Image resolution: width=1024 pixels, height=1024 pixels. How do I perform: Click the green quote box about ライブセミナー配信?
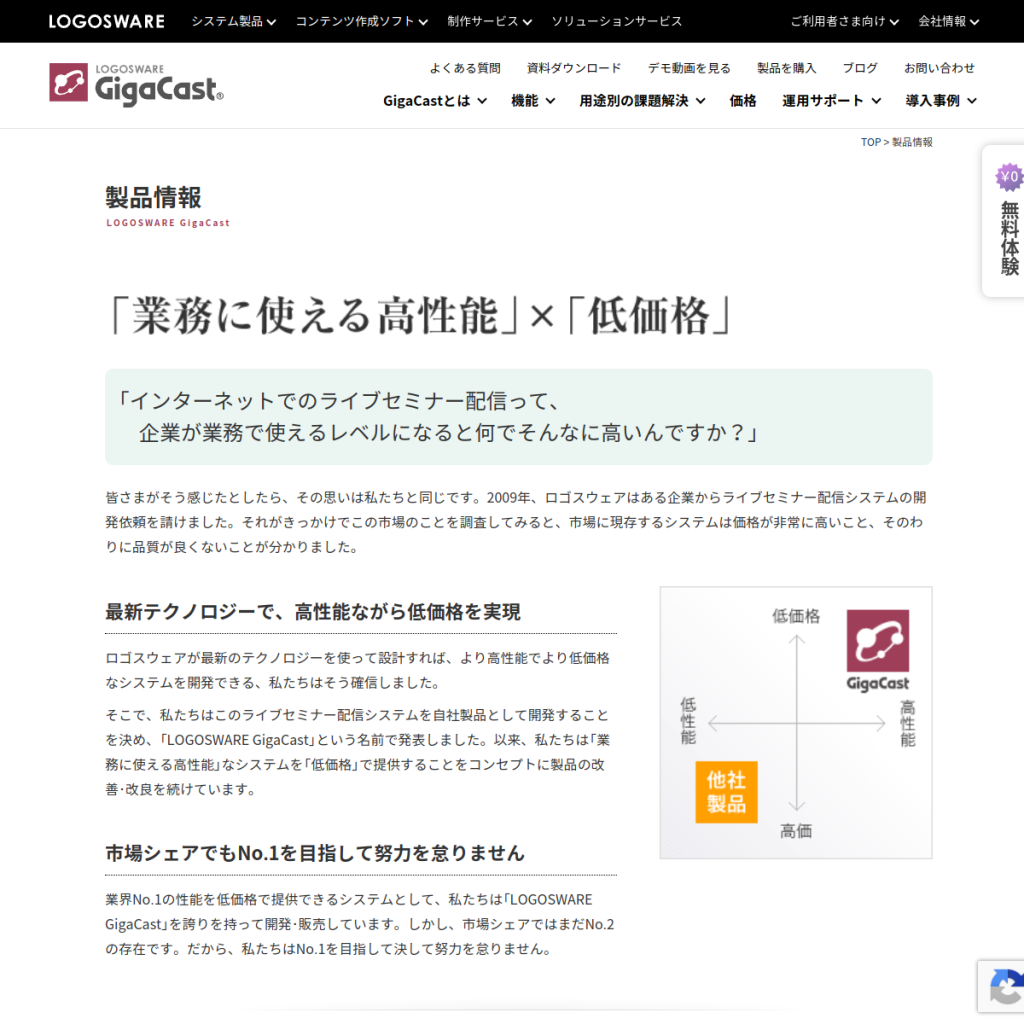tap(519, 417)
